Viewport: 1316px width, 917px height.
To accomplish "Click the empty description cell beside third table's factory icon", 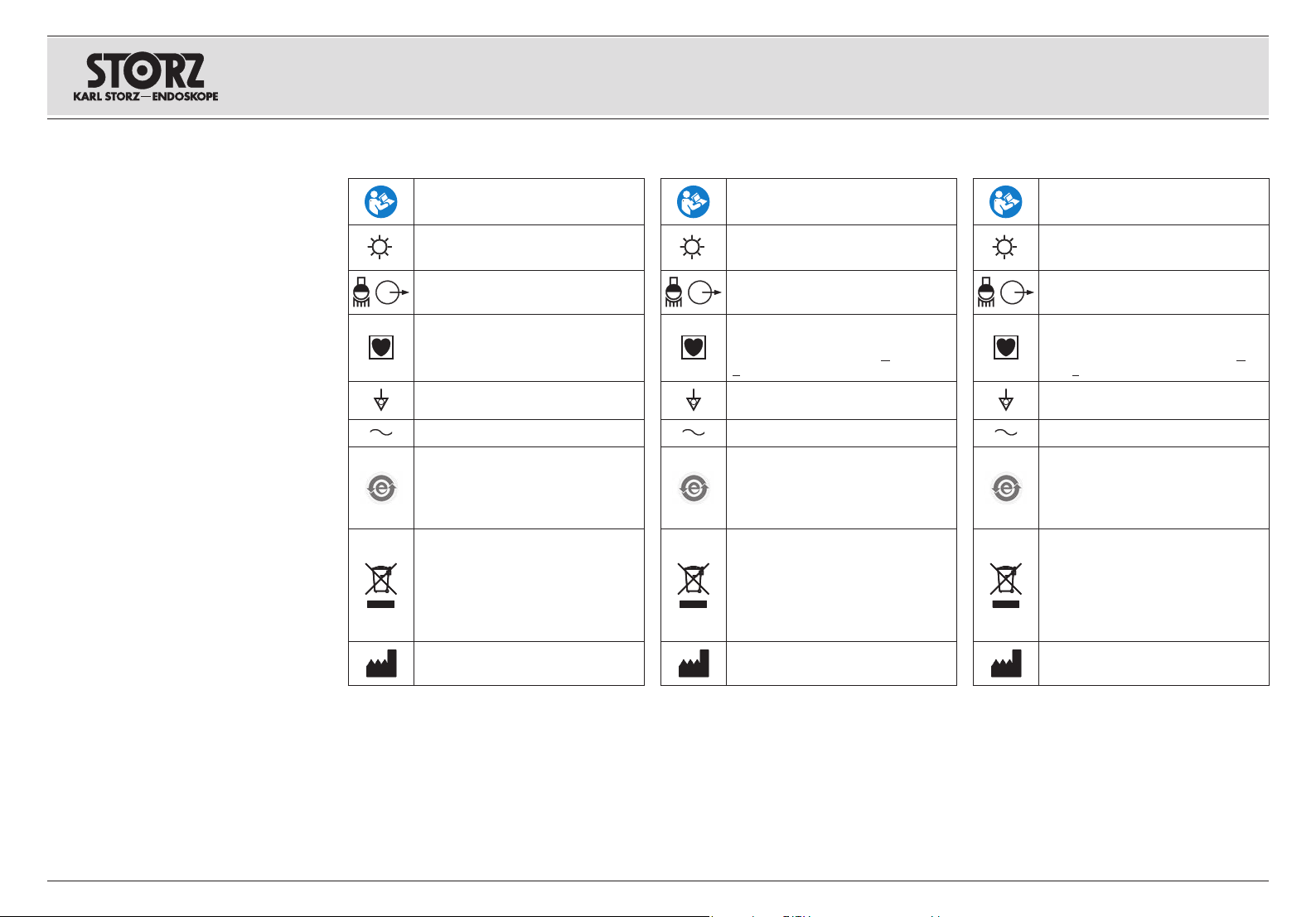I will tap(1154, 663).
